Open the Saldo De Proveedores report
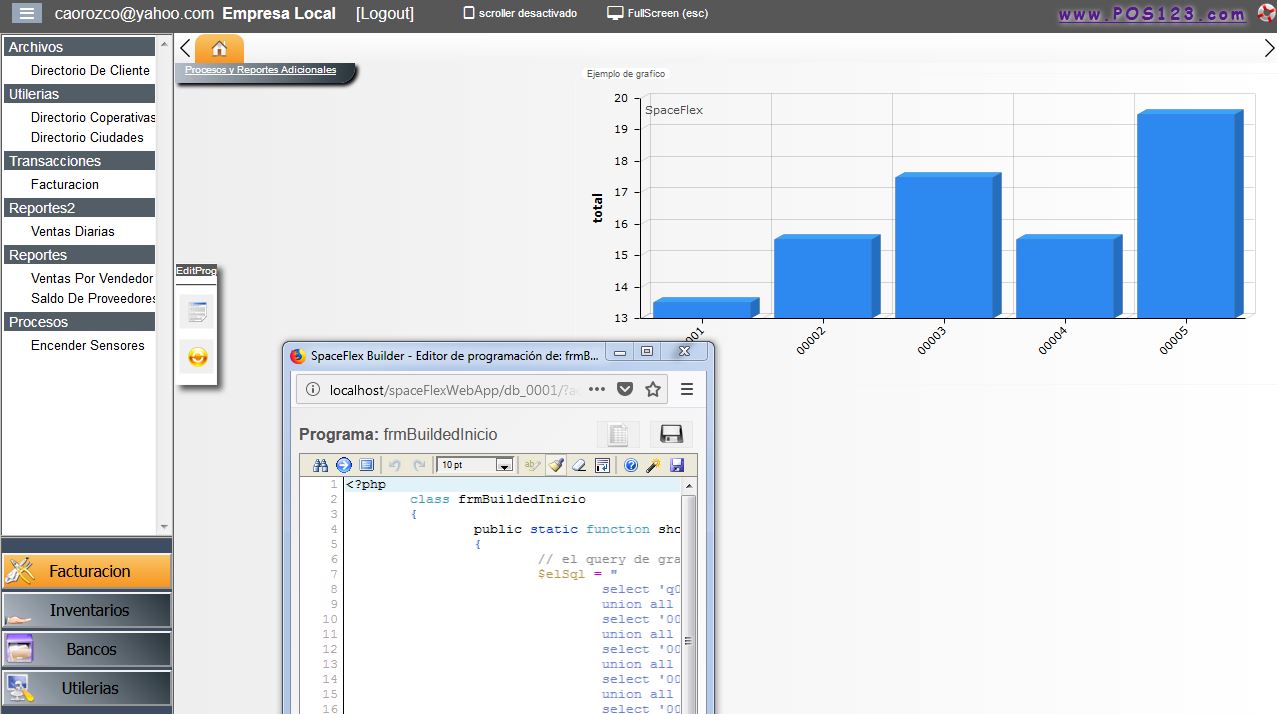The width and height of the screenshot is (1277, 714). 93,299
